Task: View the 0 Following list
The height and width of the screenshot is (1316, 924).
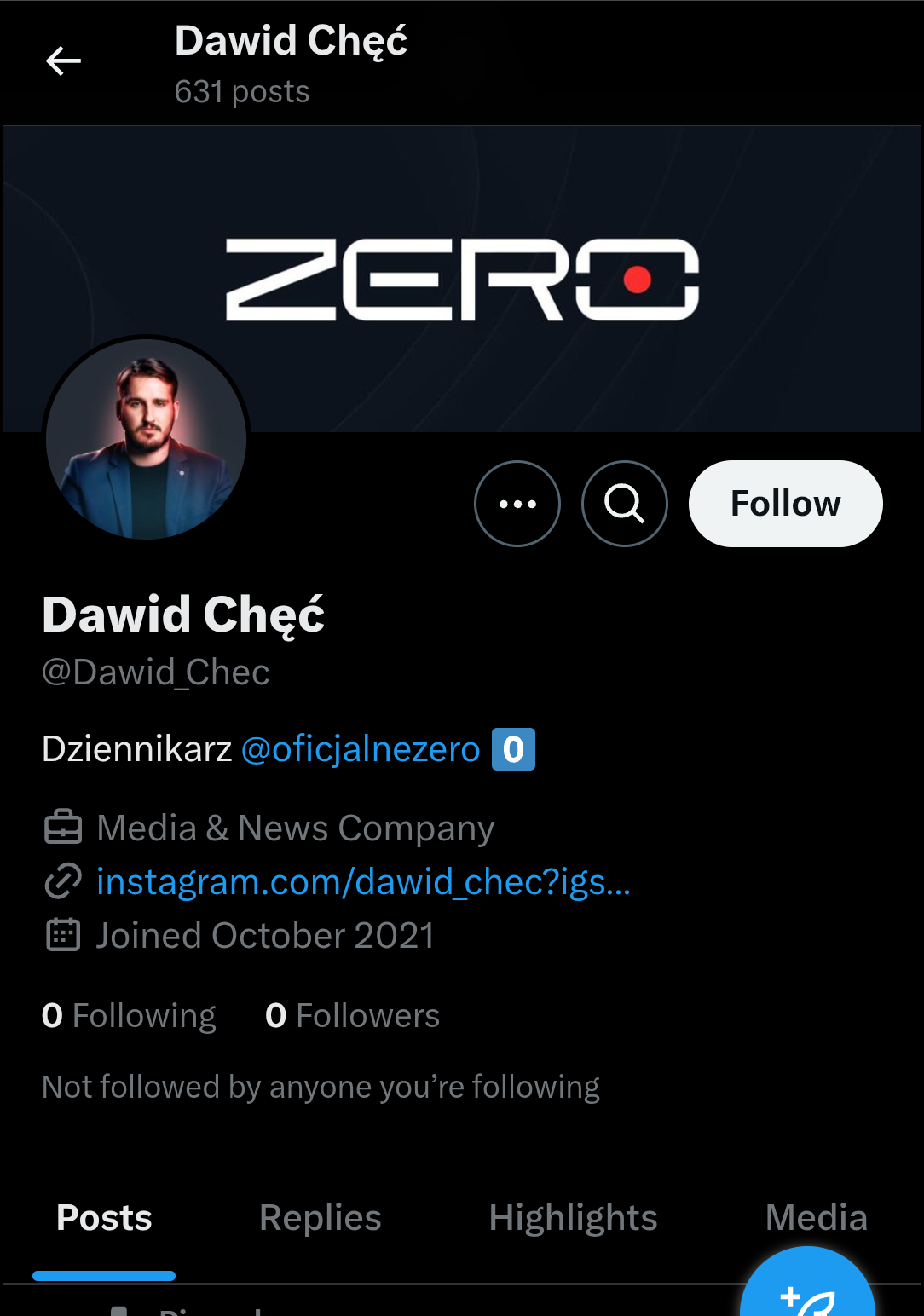Action: pos(129,1015)
